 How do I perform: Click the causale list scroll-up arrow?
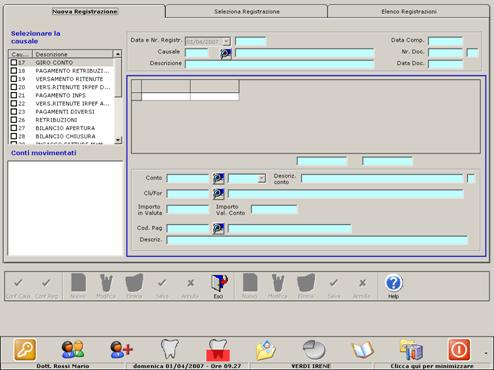coord(118,54)
